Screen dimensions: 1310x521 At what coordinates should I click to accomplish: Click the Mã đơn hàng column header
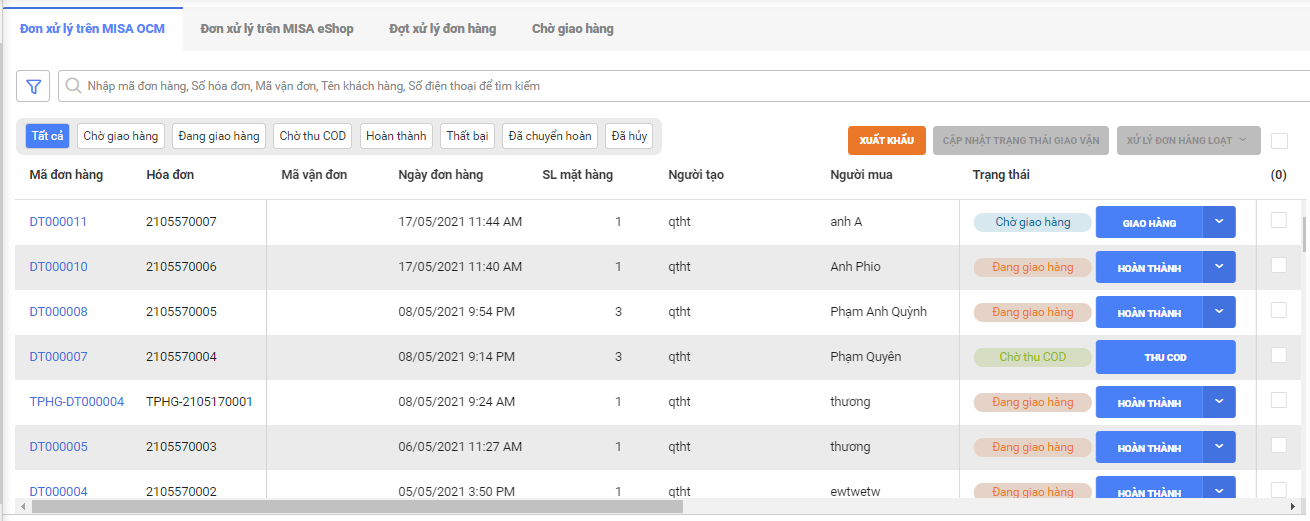tap(66, 175)
